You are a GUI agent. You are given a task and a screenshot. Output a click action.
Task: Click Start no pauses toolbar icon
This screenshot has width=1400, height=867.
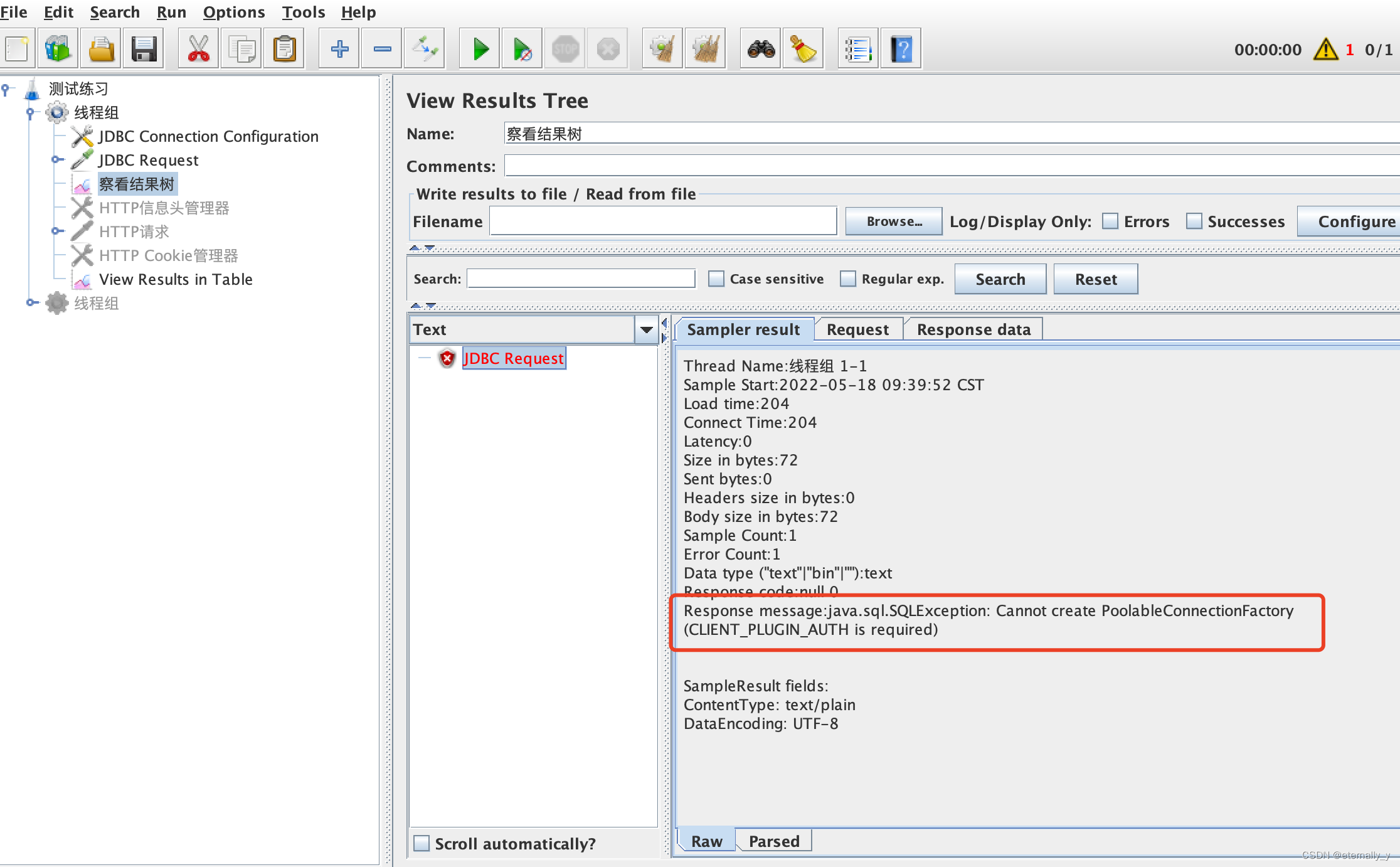[522, 49]
